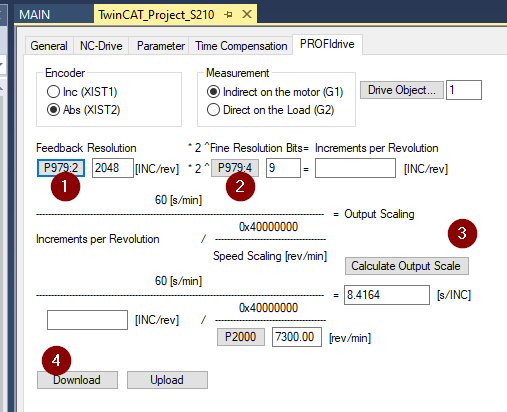Switch to the Parameter tab

[x=161, y=46]
